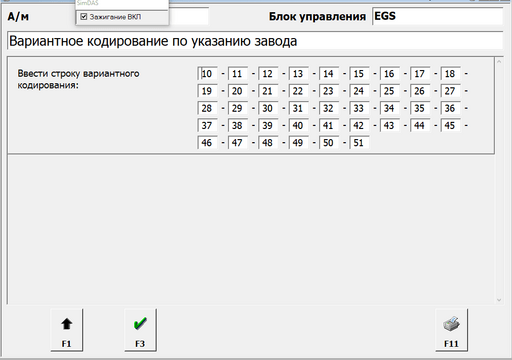Click the Блок управления field showing EGS
Image resolution: width=512 pixels, height=360 pixels.
click(437, 16)
